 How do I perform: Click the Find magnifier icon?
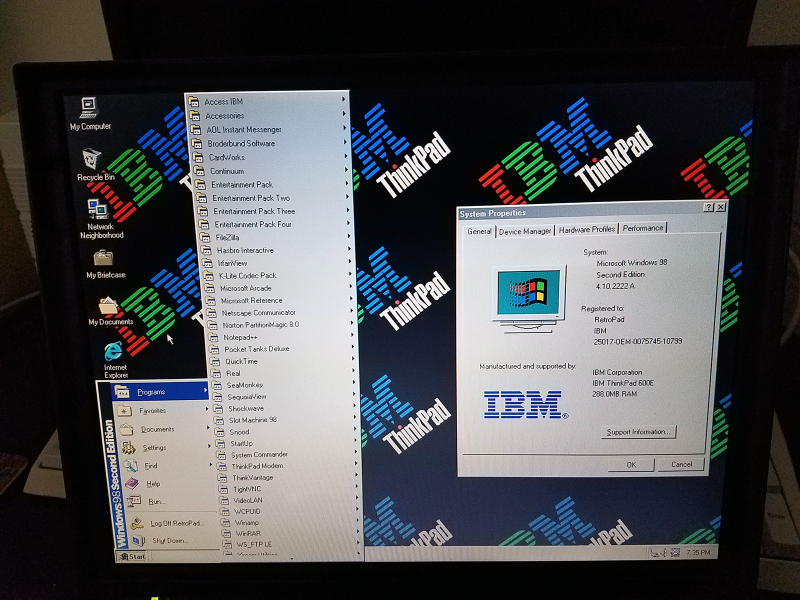pyautogui.click(x=131, y=465)
